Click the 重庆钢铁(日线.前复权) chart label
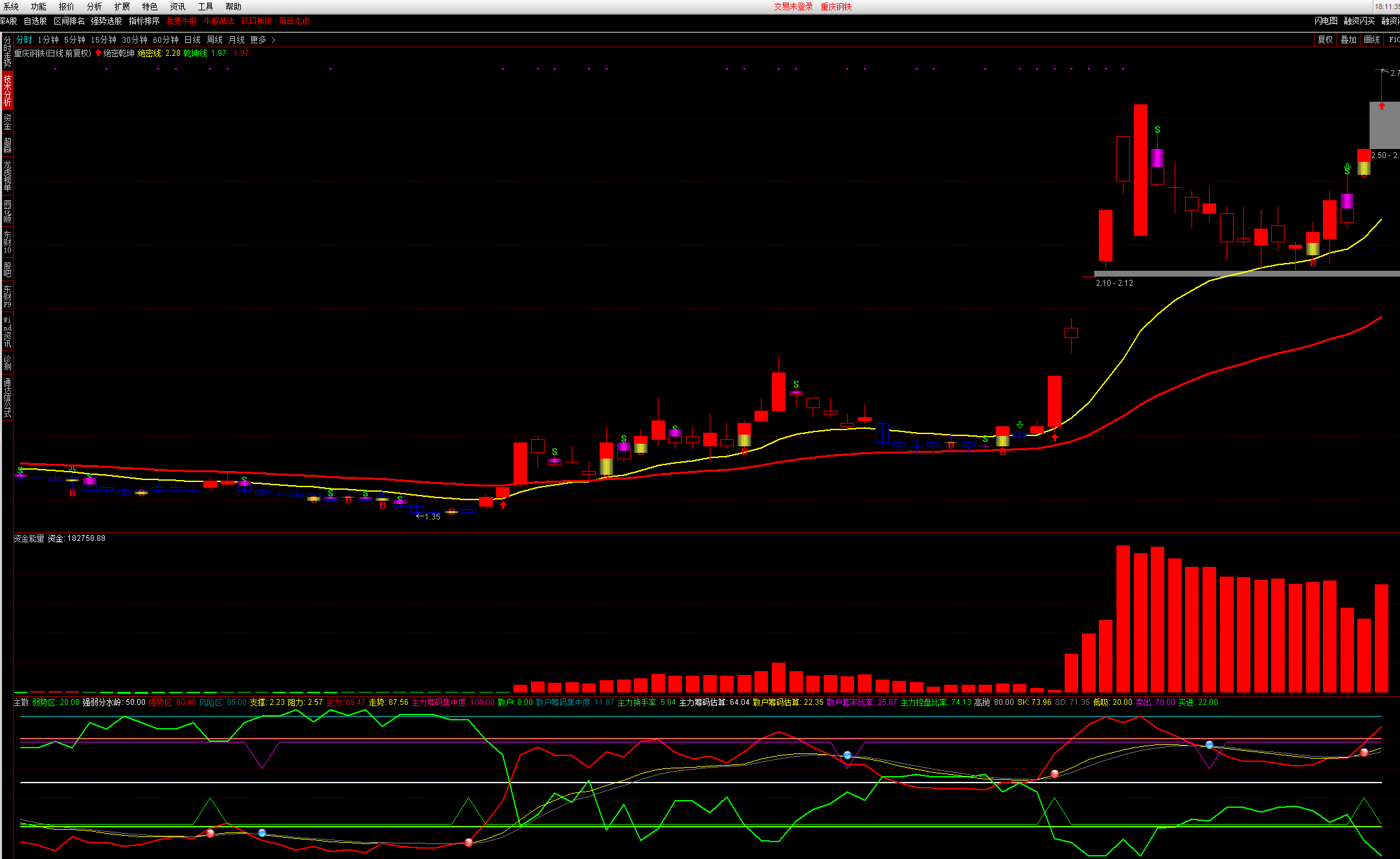 tap(53, 53)
